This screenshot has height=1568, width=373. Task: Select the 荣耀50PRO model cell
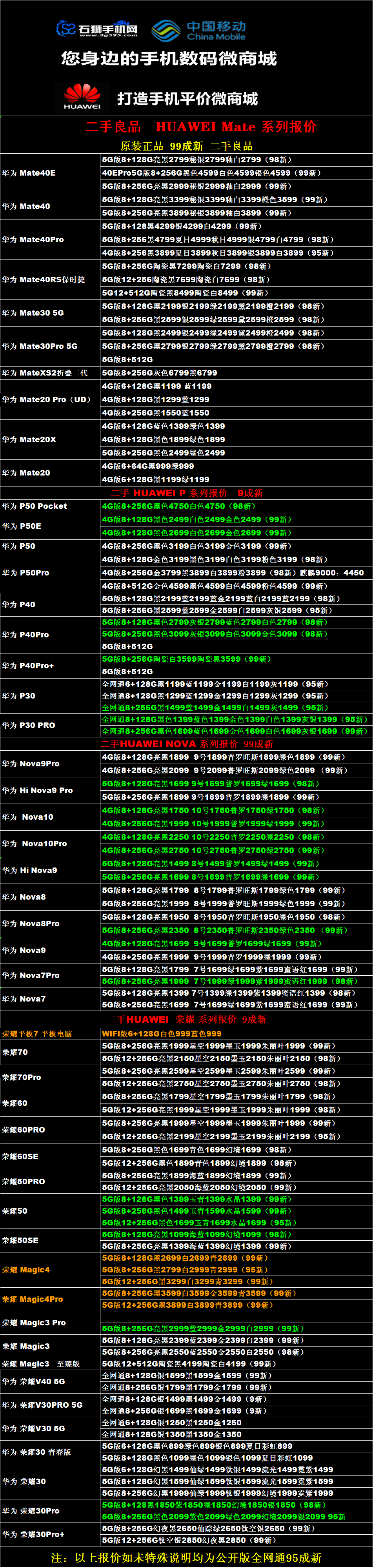(51, 1181)
